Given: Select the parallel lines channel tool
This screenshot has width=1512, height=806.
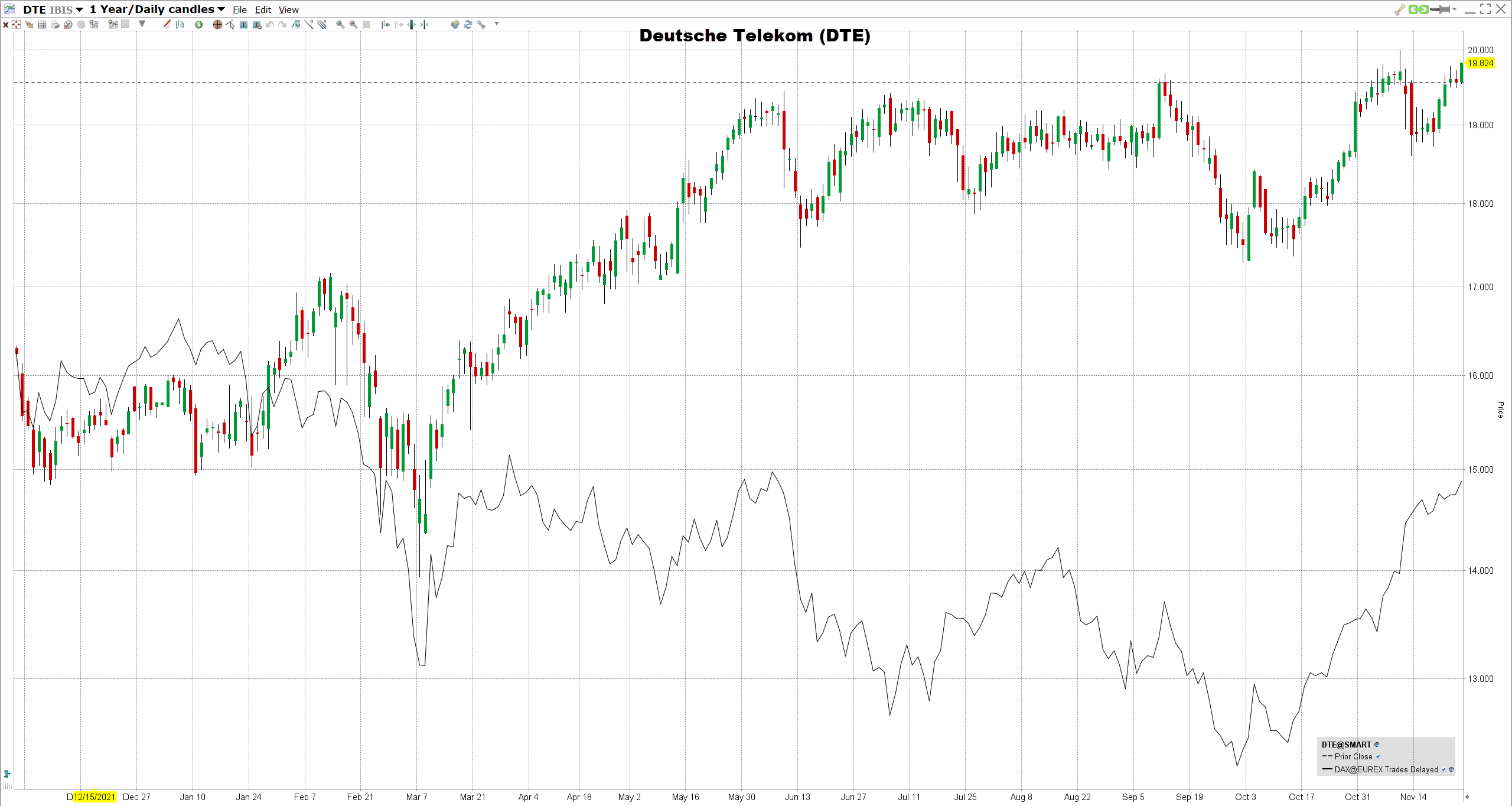Looking at the screenshot, I should click(322, 24).
